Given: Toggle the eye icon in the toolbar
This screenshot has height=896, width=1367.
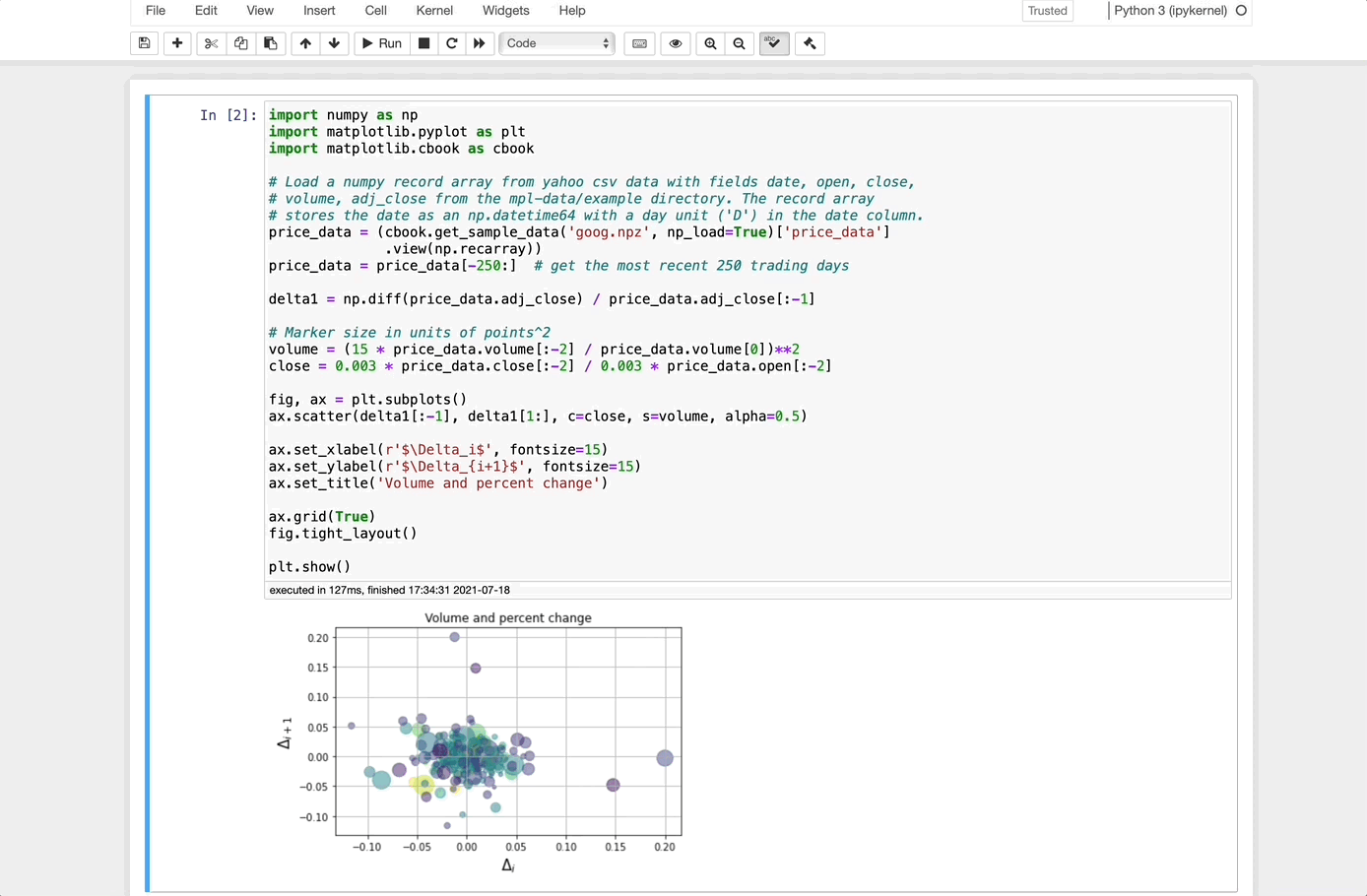Looking at the screenshot, I should [676, 43].
